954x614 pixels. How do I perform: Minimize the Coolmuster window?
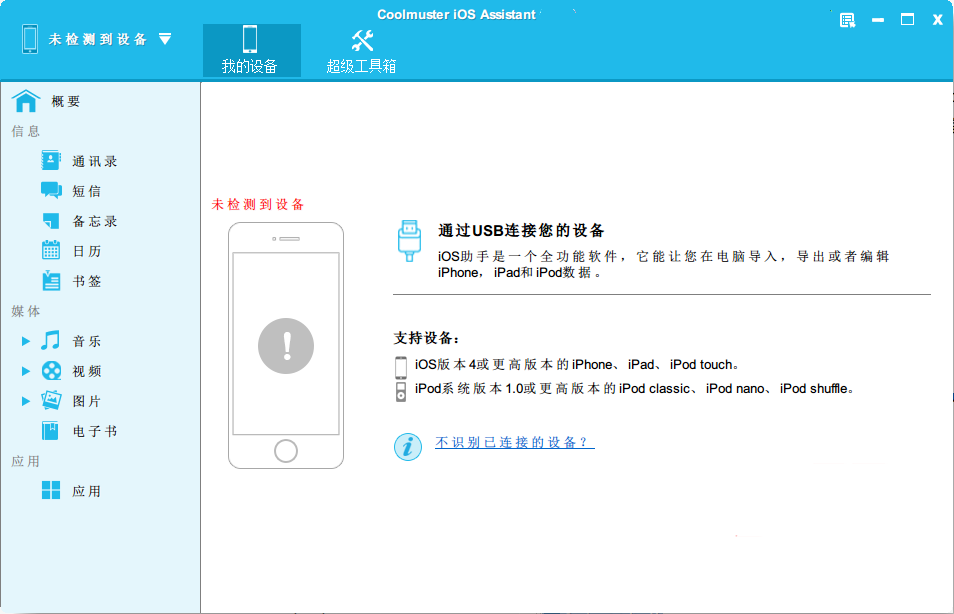877,20
